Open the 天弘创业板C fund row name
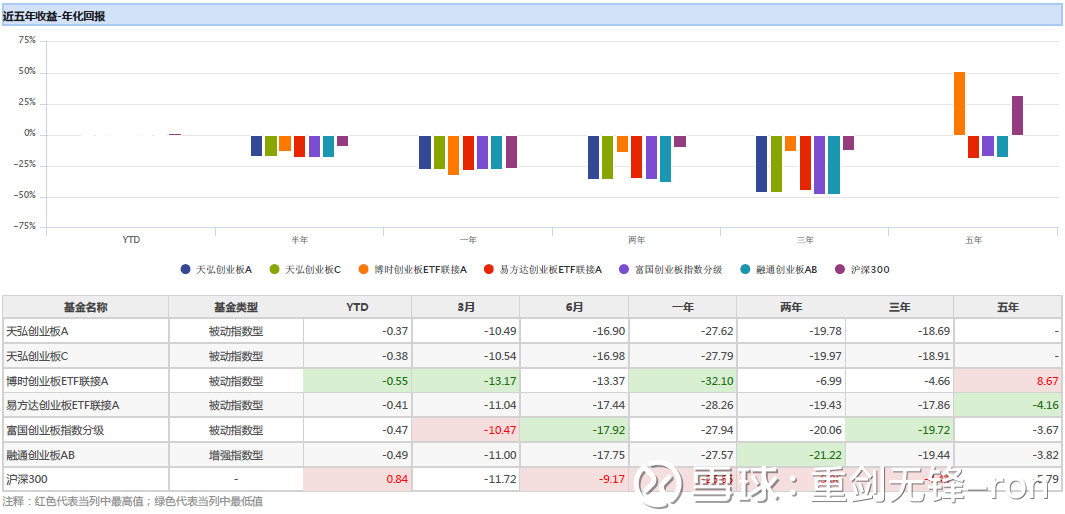This screenshot has width=1065, height=514. [37, 356]
